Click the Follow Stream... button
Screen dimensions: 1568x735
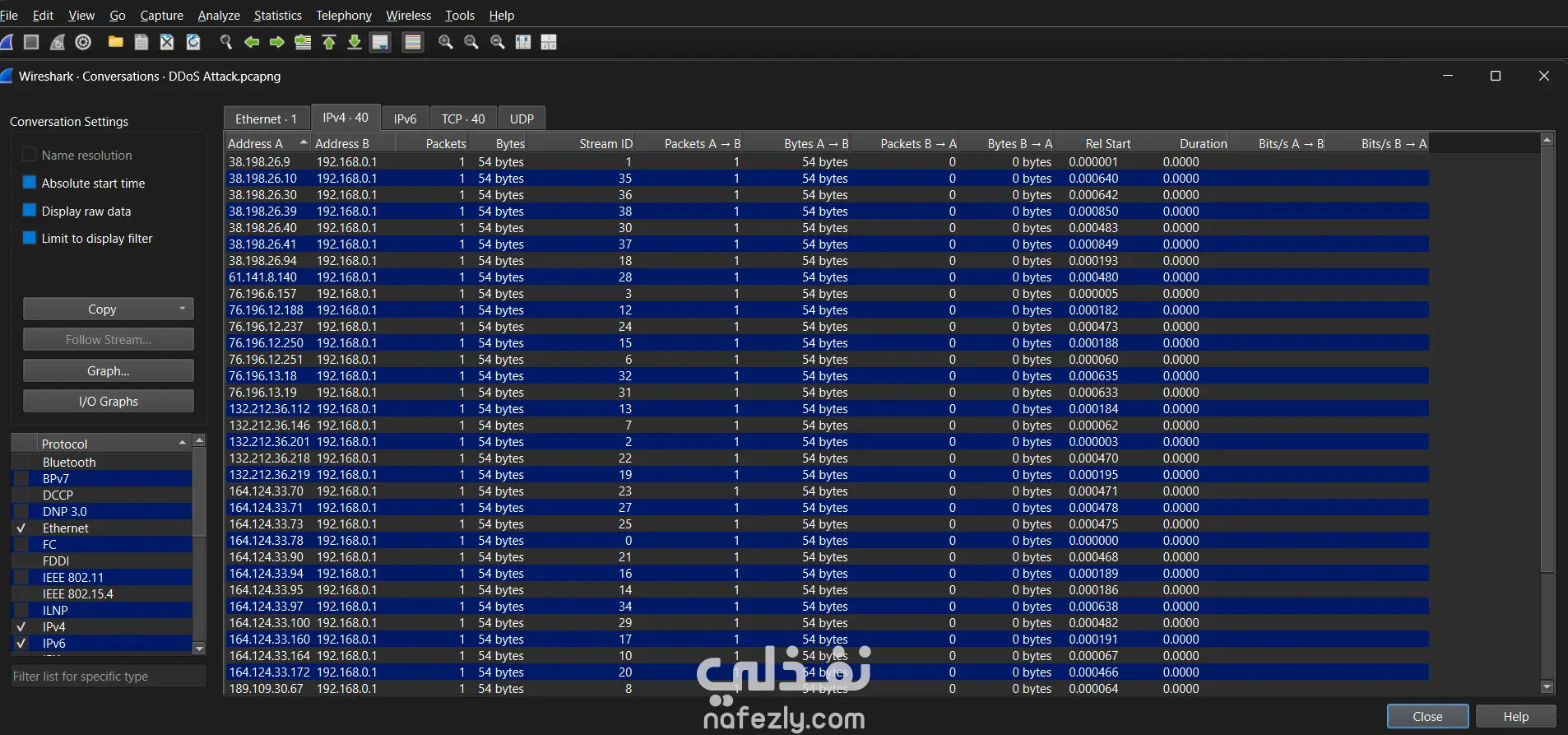tap(109, 339)
